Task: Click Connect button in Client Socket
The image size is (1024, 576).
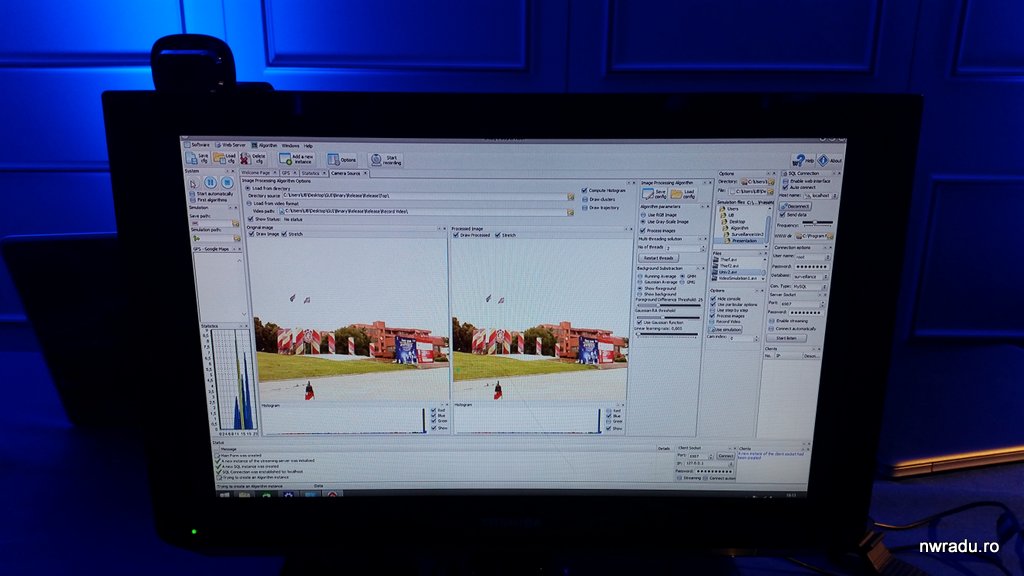Action: [725, 456]
